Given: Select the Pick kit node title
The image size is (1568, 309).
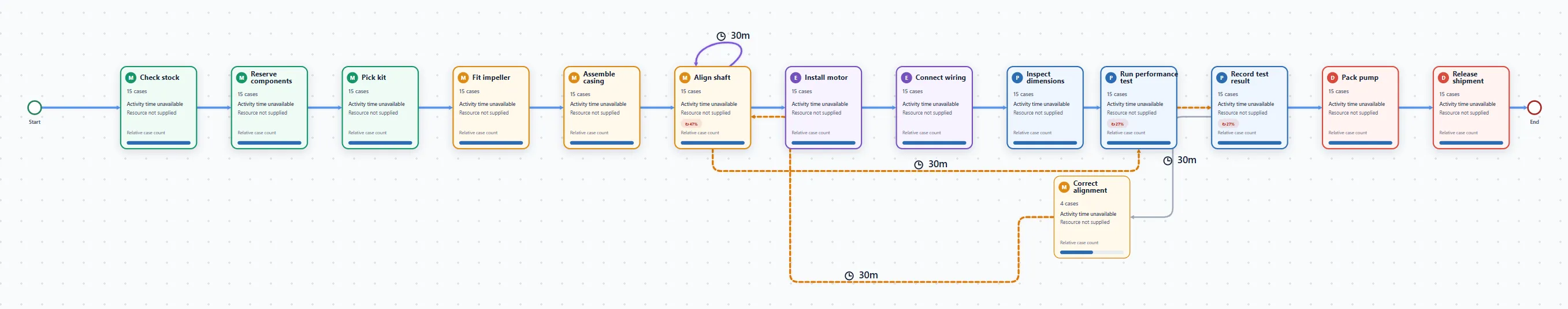Looking at the screenshot, I should [x=374, y=78].
